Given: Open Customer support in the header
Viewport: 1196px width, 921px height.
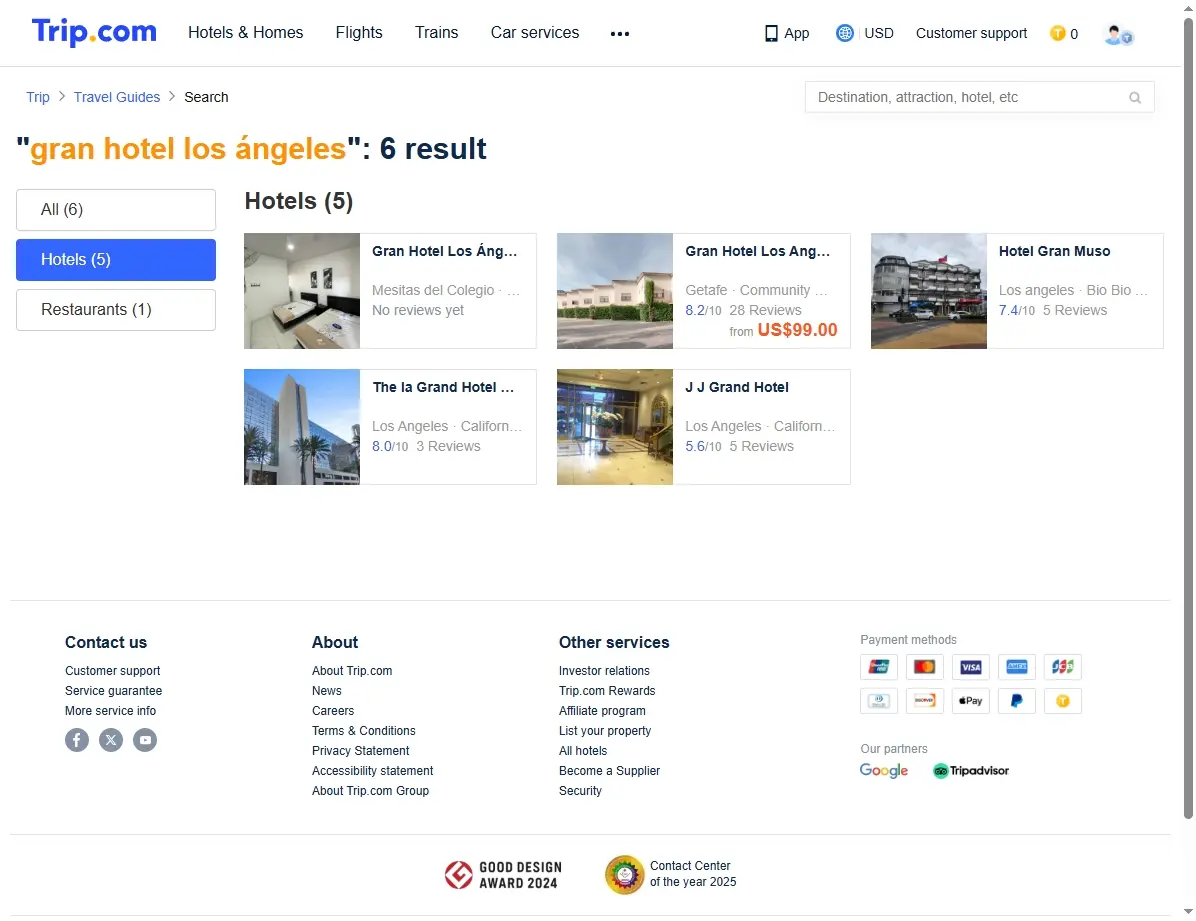Looking at the screenshot, I should (x=971, y=34).
